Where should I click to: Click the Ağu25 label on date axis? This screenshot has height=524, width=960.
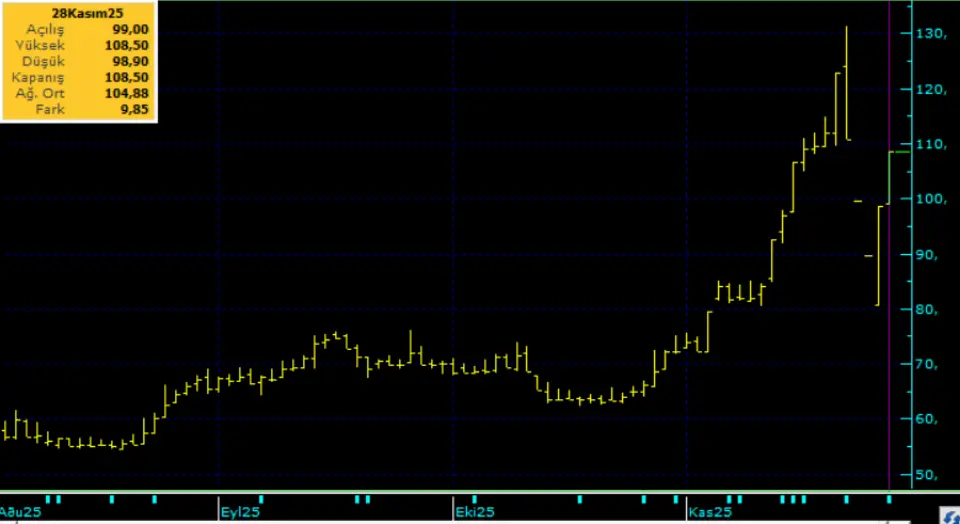coord(22,512)
